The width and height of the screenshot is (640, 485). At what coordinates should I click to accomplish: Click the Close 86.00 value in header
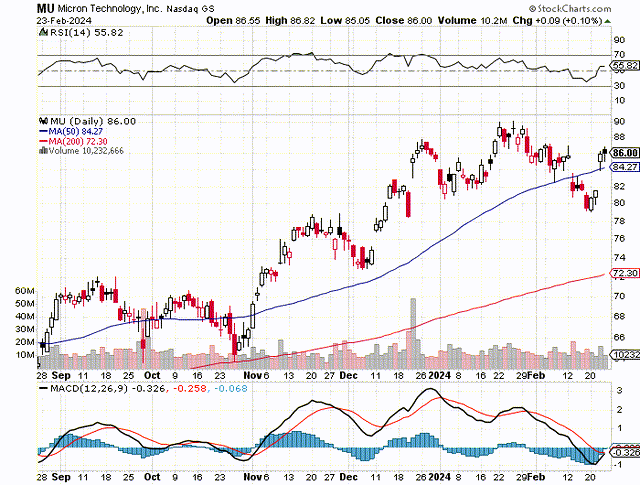tap(404, 21)
